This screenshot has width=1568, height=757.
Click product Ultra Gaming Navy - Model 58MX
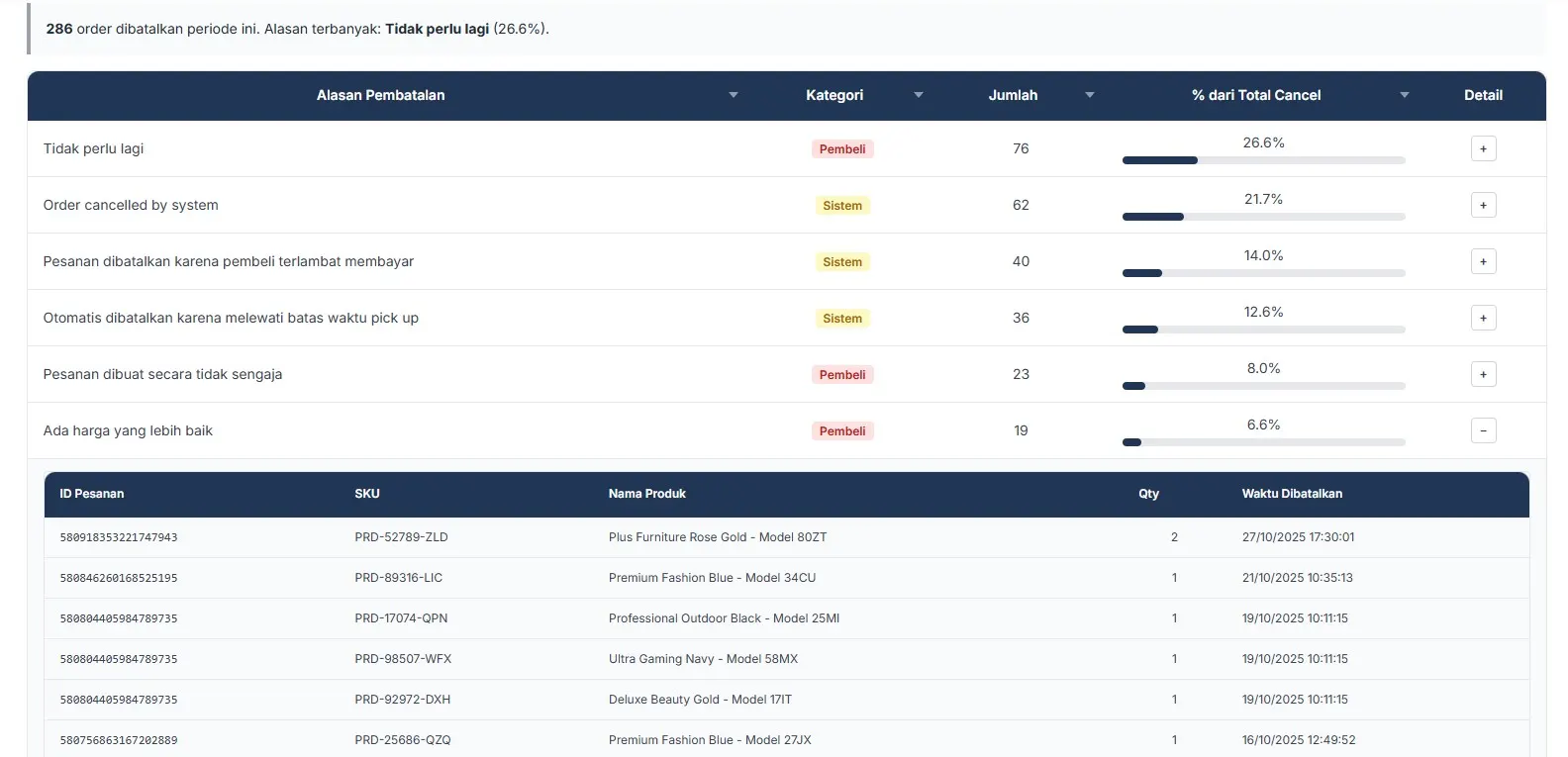click(x=703, y=659)
